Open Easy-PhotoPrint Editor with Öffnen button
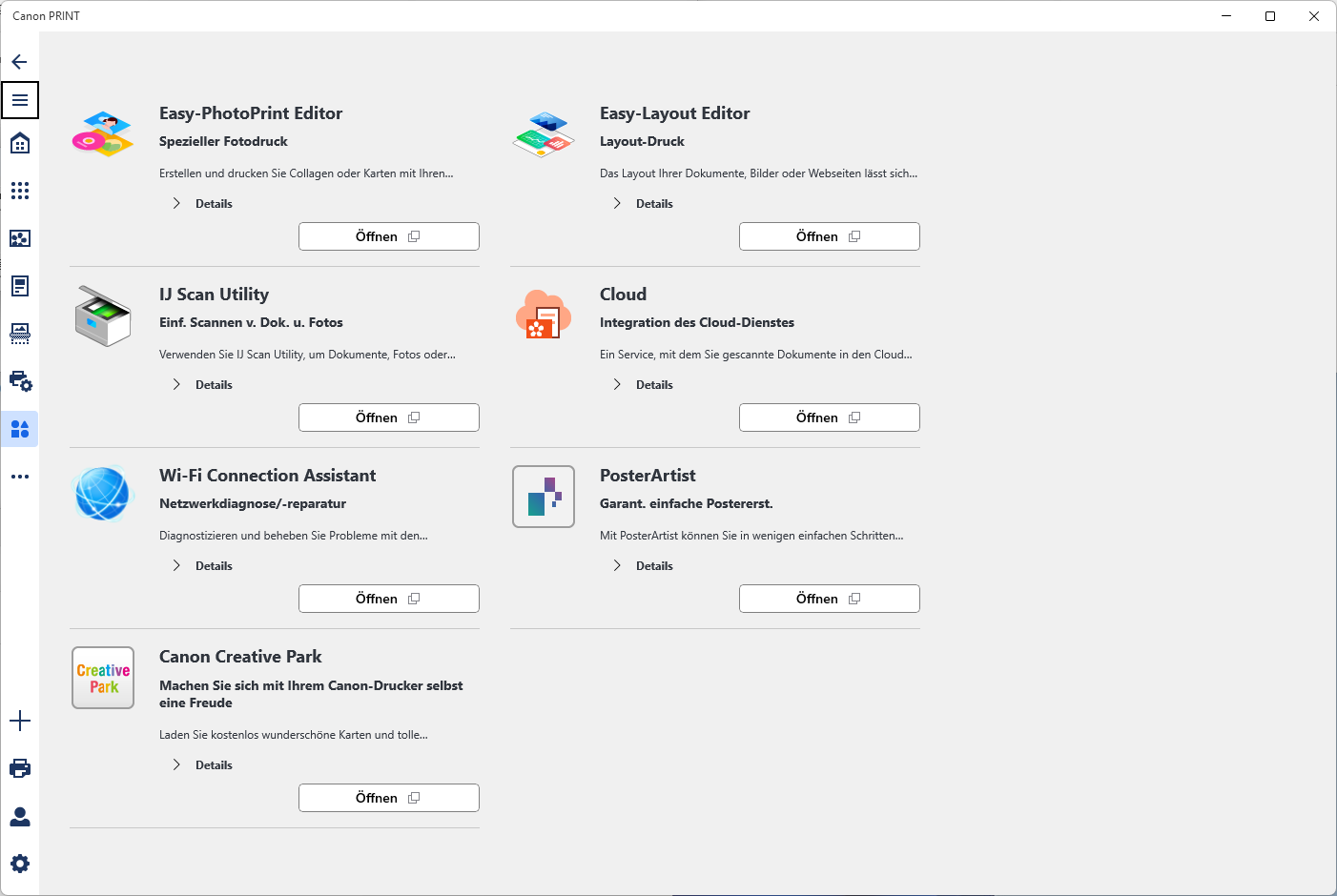Viewport: 1337px width, 896px height. [x=389, y=236]
